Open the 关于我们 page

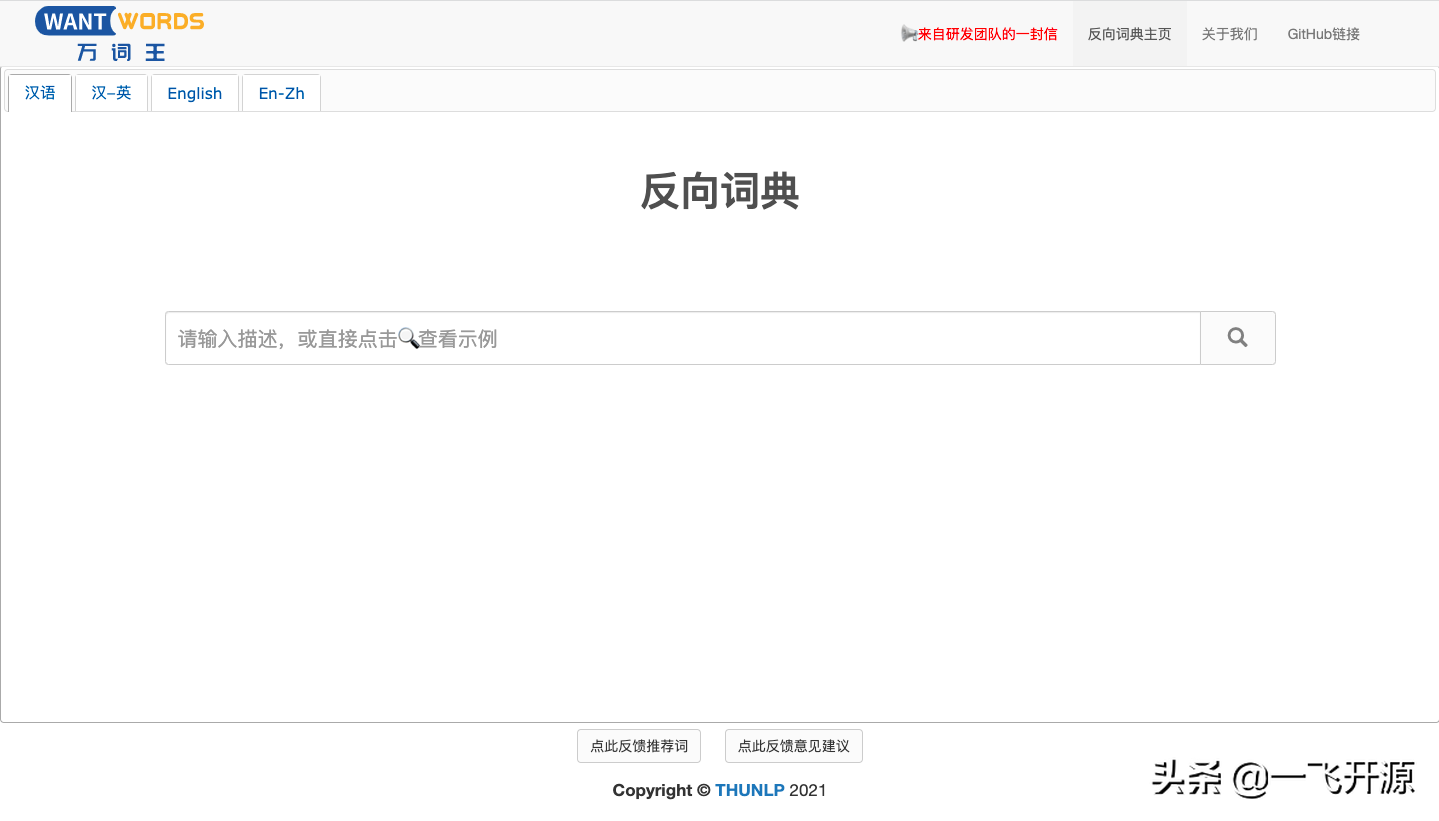pyautogui.click(x=1228, y=33)
